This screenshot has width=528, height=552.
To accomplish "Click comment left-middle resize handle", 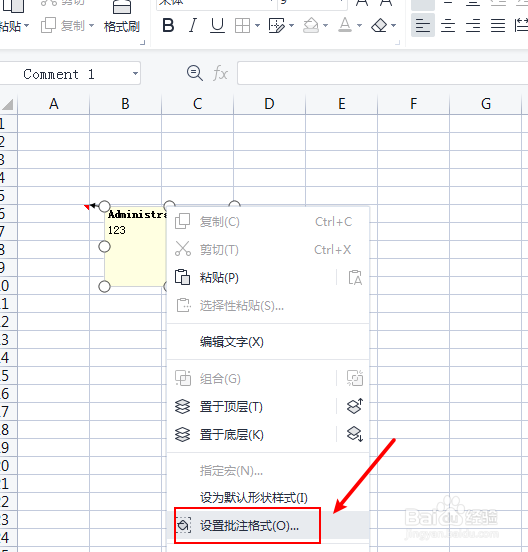I will (x=104, y=247).
